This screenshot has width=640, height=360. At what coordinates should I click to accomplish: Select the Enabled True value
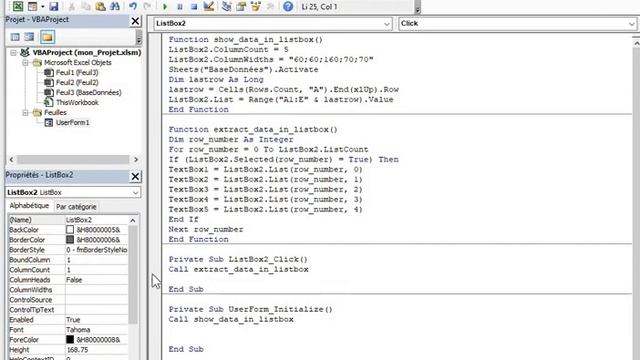pyautogui.click(x=96, y=320)
